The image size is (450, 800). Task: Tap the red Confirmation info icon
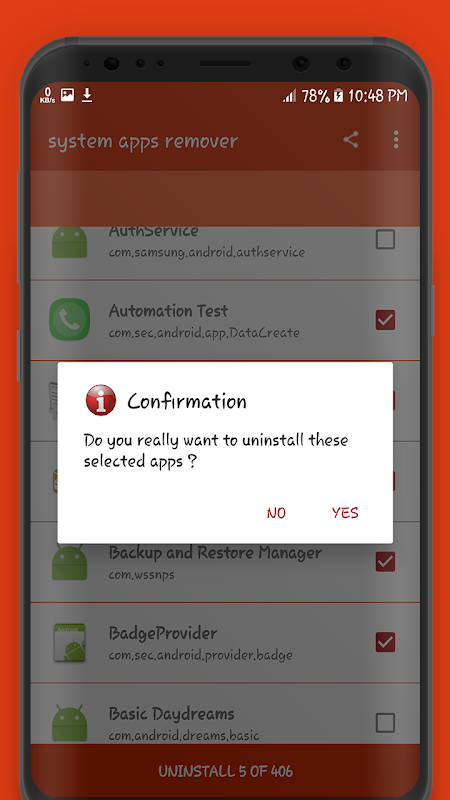coord(101,400)
